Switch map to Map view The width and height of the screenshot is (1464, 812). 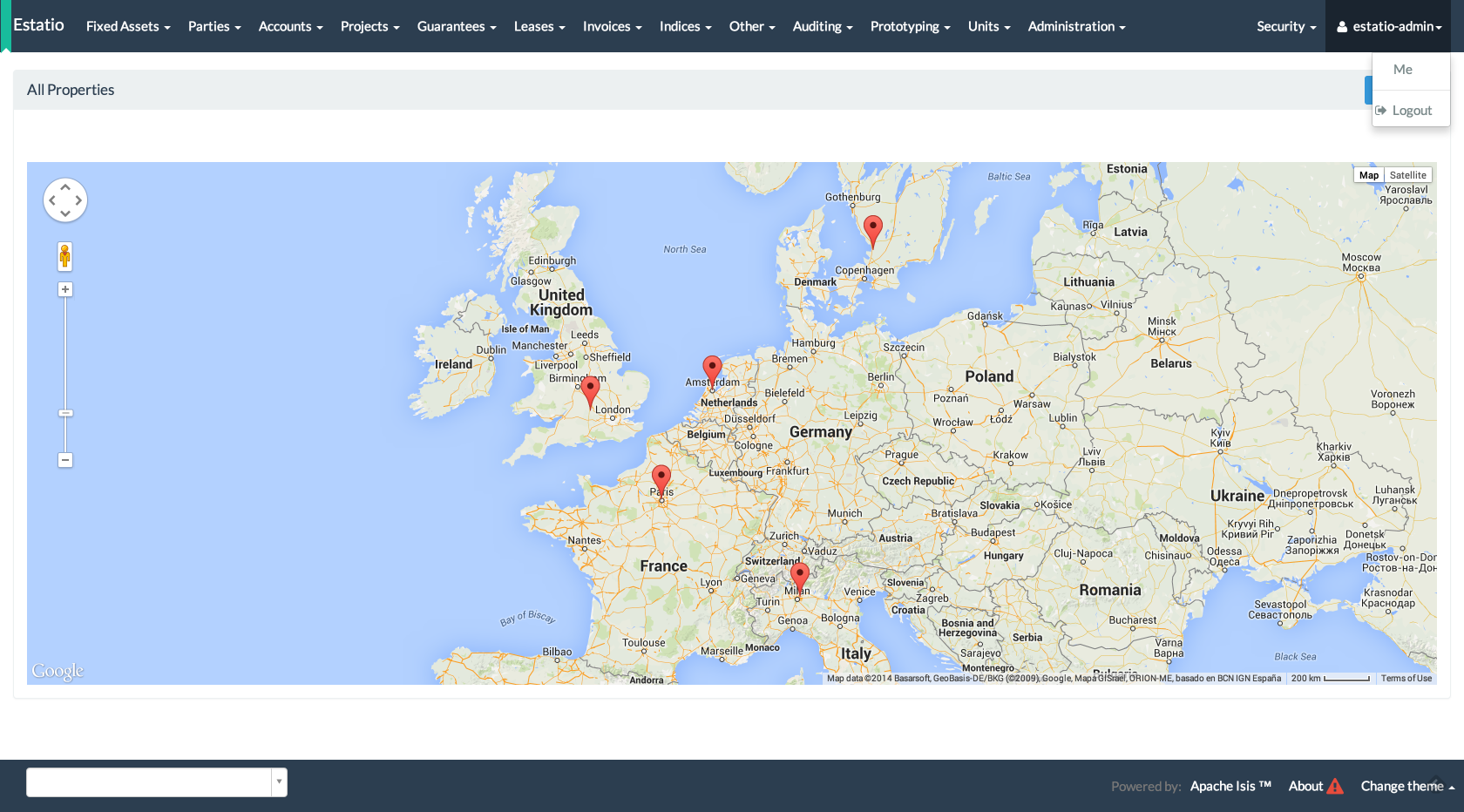[1369, 175]
